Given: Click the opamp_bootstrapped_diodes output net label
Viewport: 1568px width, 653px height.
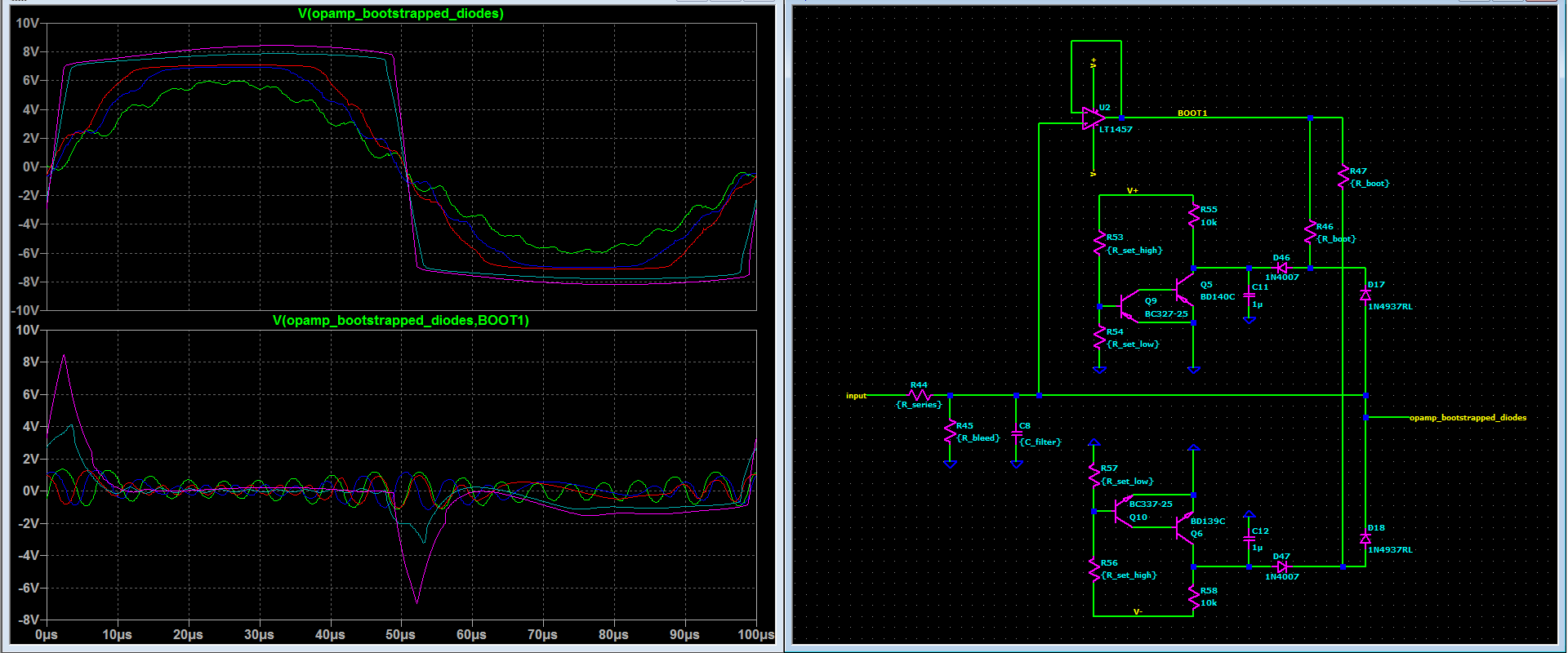Looking at the screenshot, I should [1468, 418].
